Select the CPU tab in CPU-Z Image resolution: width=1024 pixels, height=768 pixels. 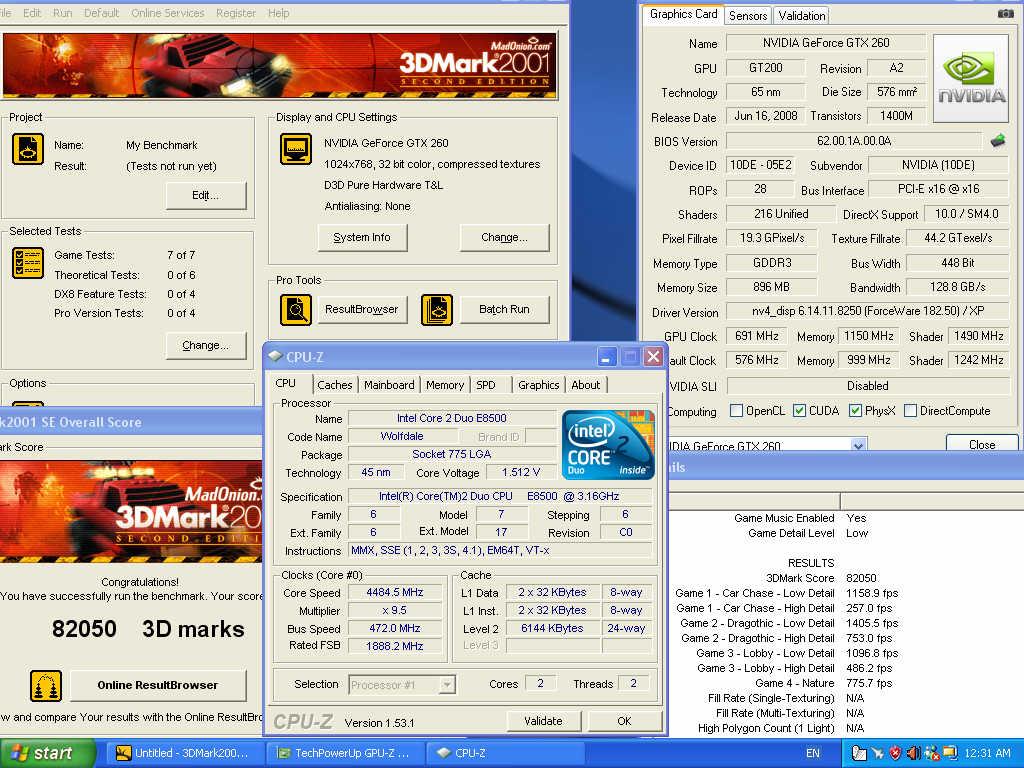285,383
